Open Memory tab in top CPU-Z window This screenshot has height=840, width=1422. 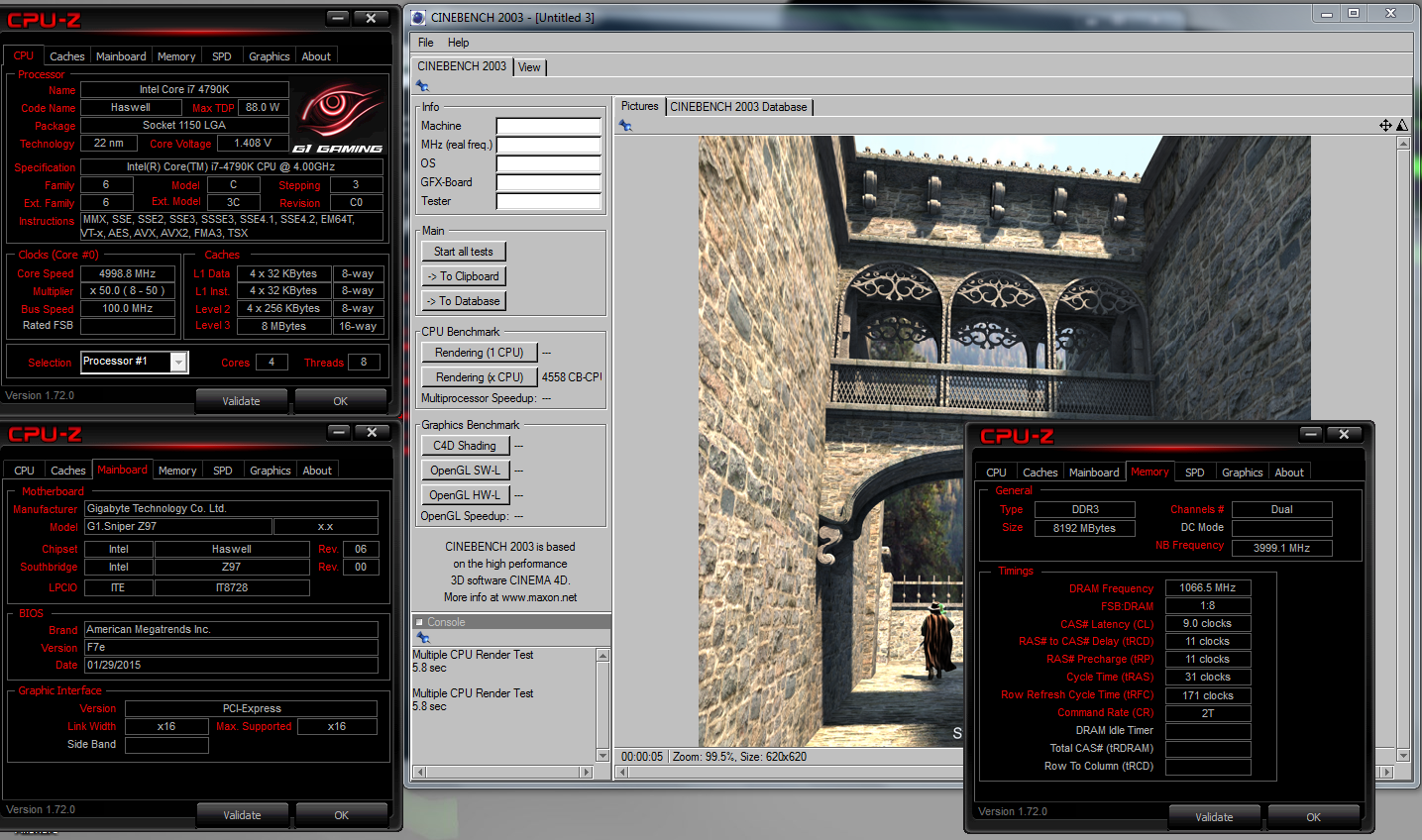[176, 56]
